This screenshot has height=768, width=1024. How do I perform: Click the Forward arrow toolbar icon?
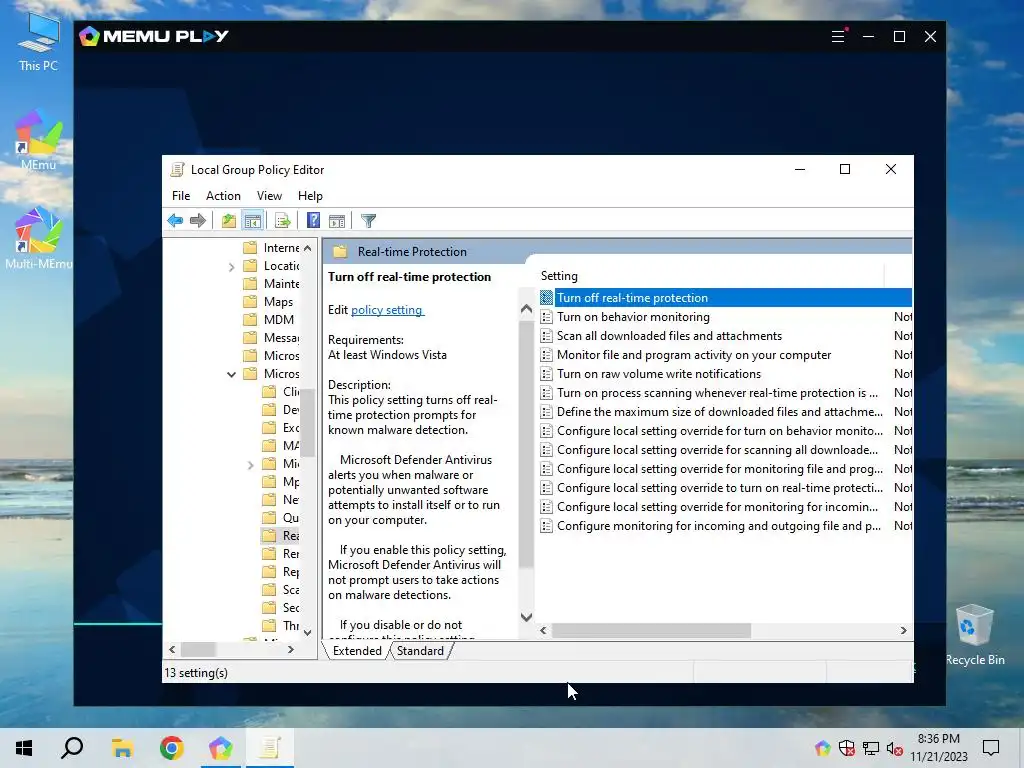click(x=198, y=221)
